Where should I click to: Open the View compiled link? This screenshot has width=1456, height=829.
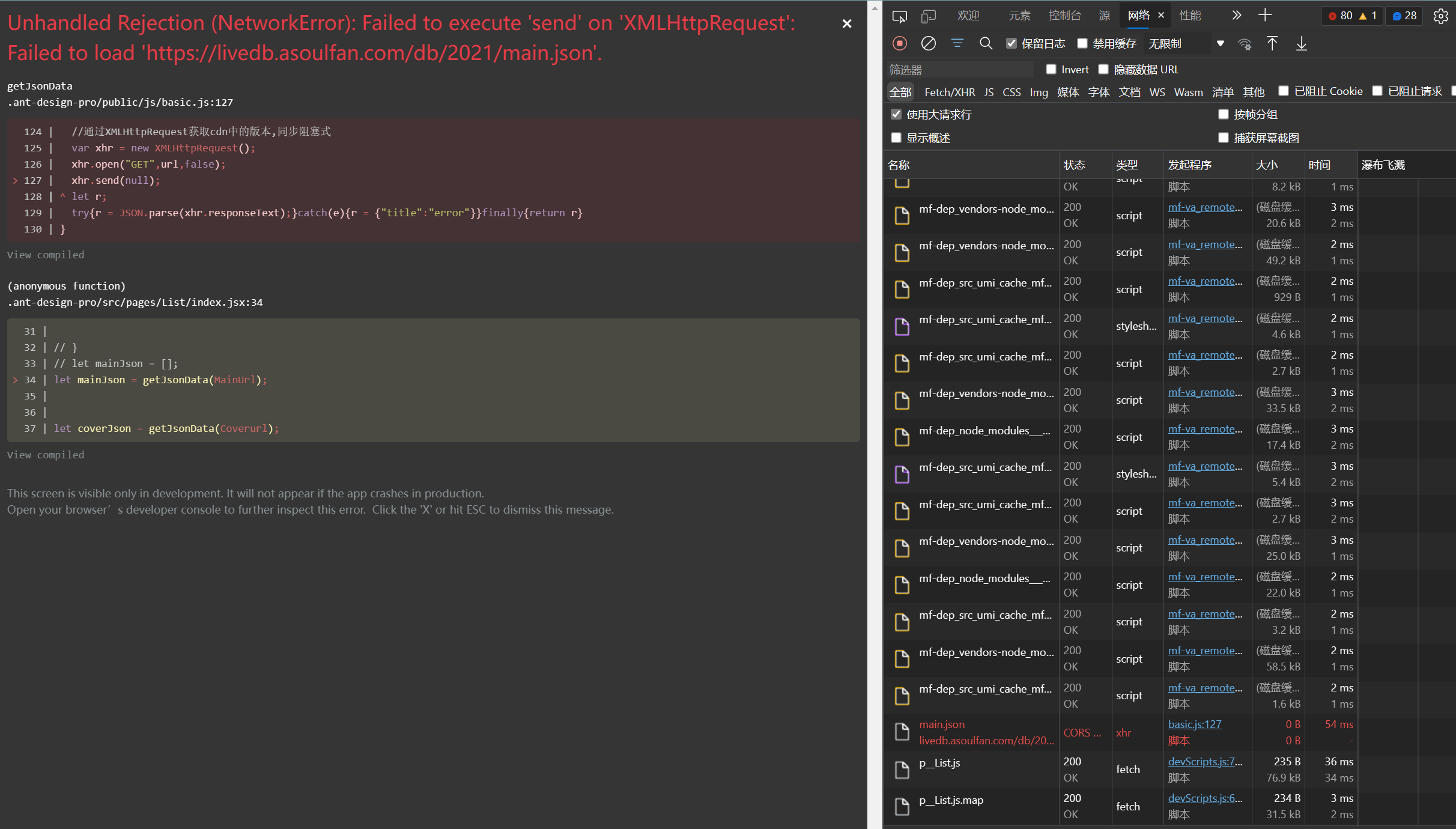(x=45, y=255)
